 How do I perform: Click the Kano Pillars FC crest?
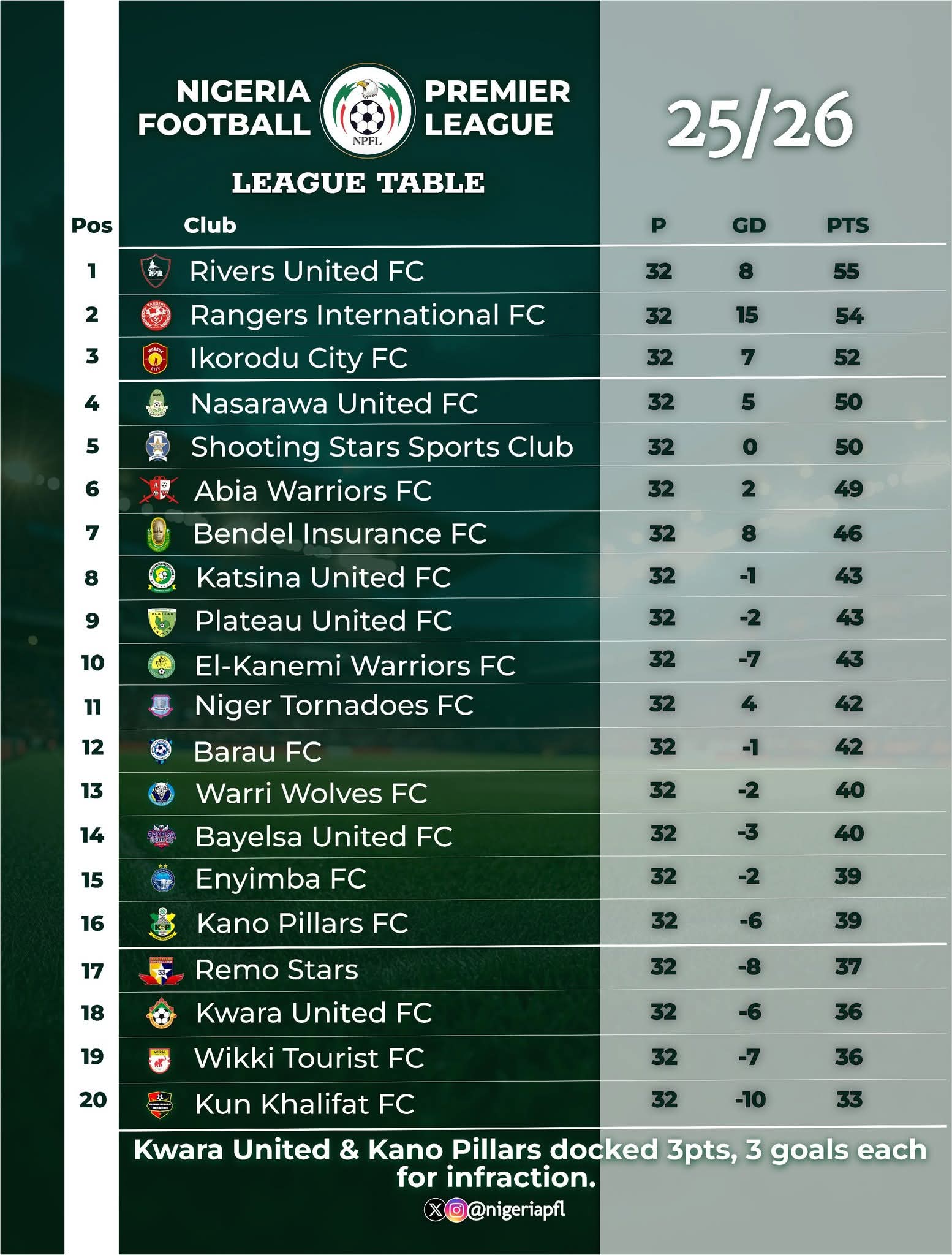click(x=162, y=923)
